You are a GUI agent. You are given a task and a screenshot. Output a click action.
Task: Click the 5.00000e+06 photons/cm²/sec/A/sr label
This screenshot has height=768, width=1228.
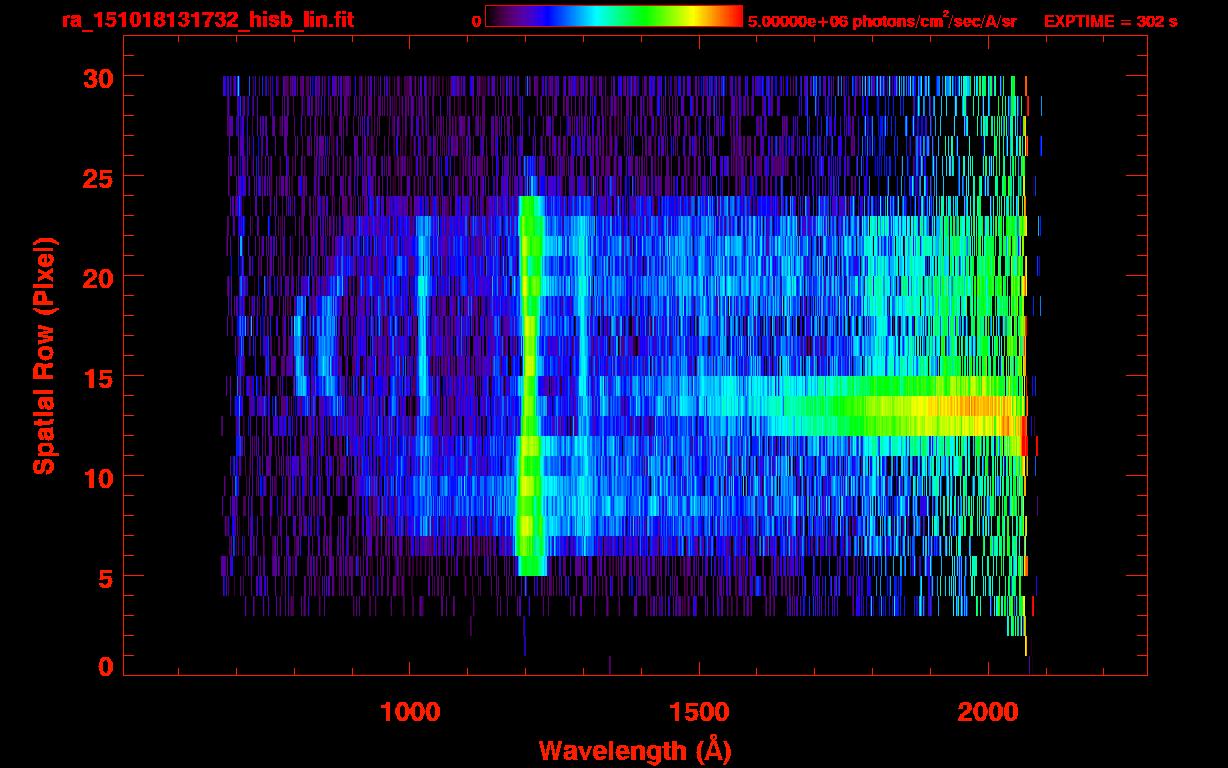[x=882, y=20]
